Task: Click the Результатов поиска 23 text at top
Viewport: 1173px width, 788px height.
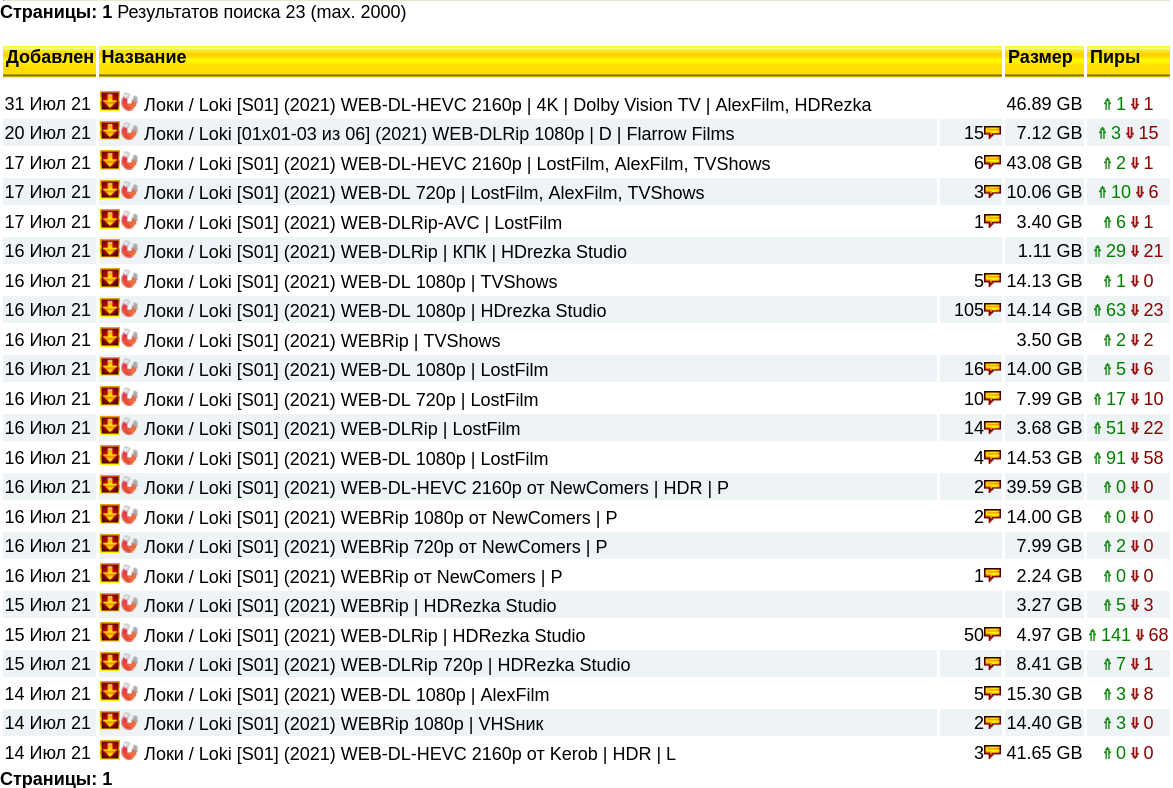Action: [261, 12]
